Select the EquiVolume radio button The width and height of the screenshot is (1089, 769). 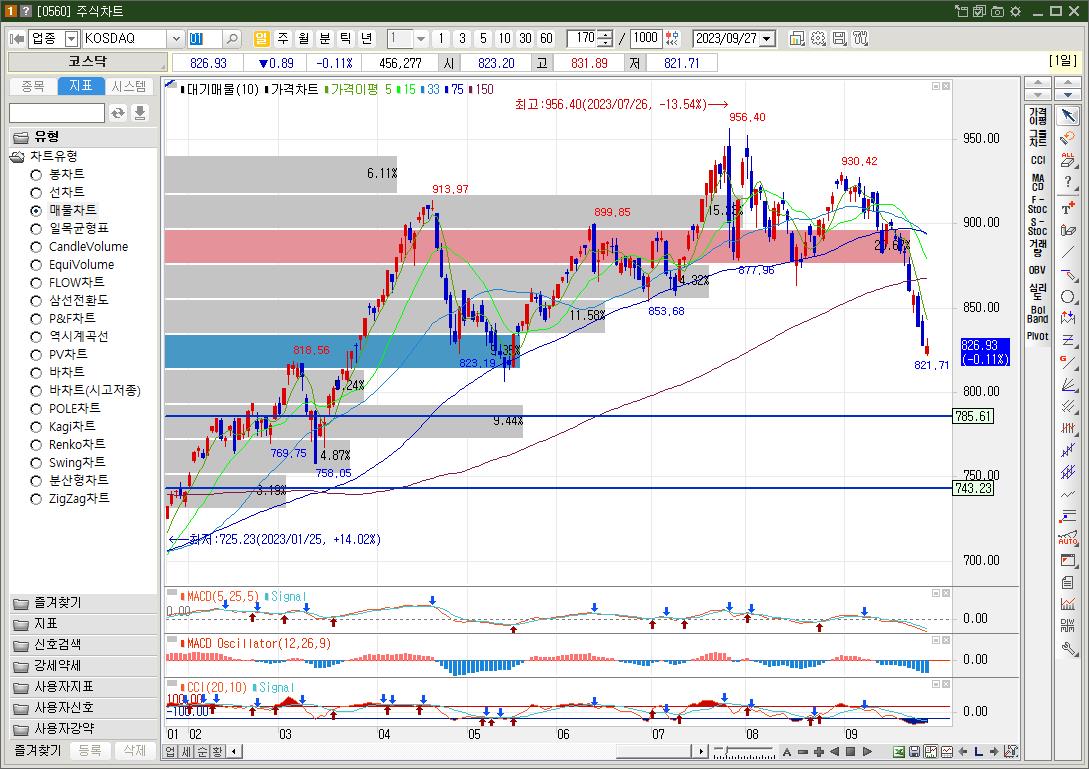(x=36, y=265)
